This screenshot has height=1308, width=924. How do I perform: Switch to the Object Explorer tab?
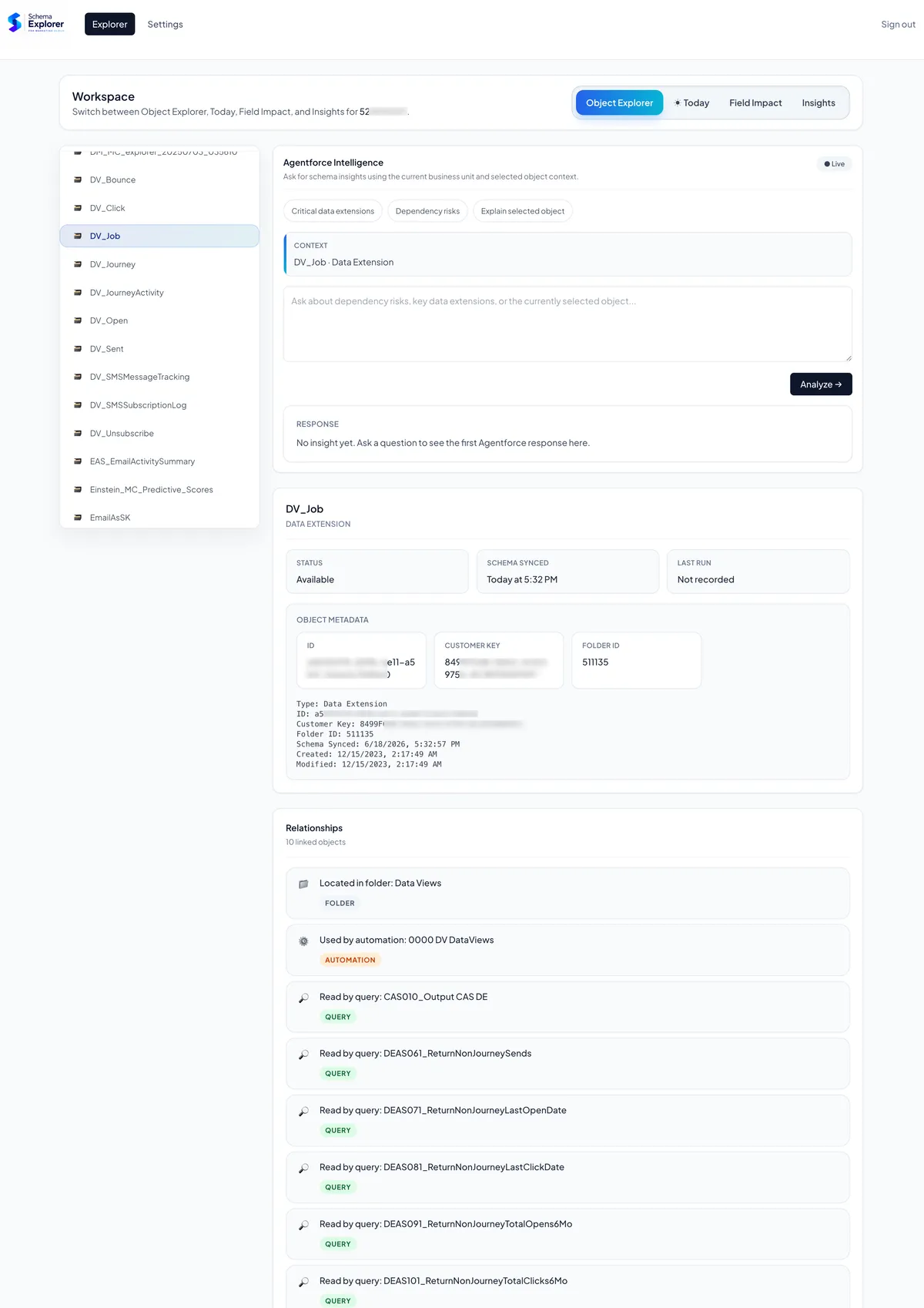click(x=619, y=102)
